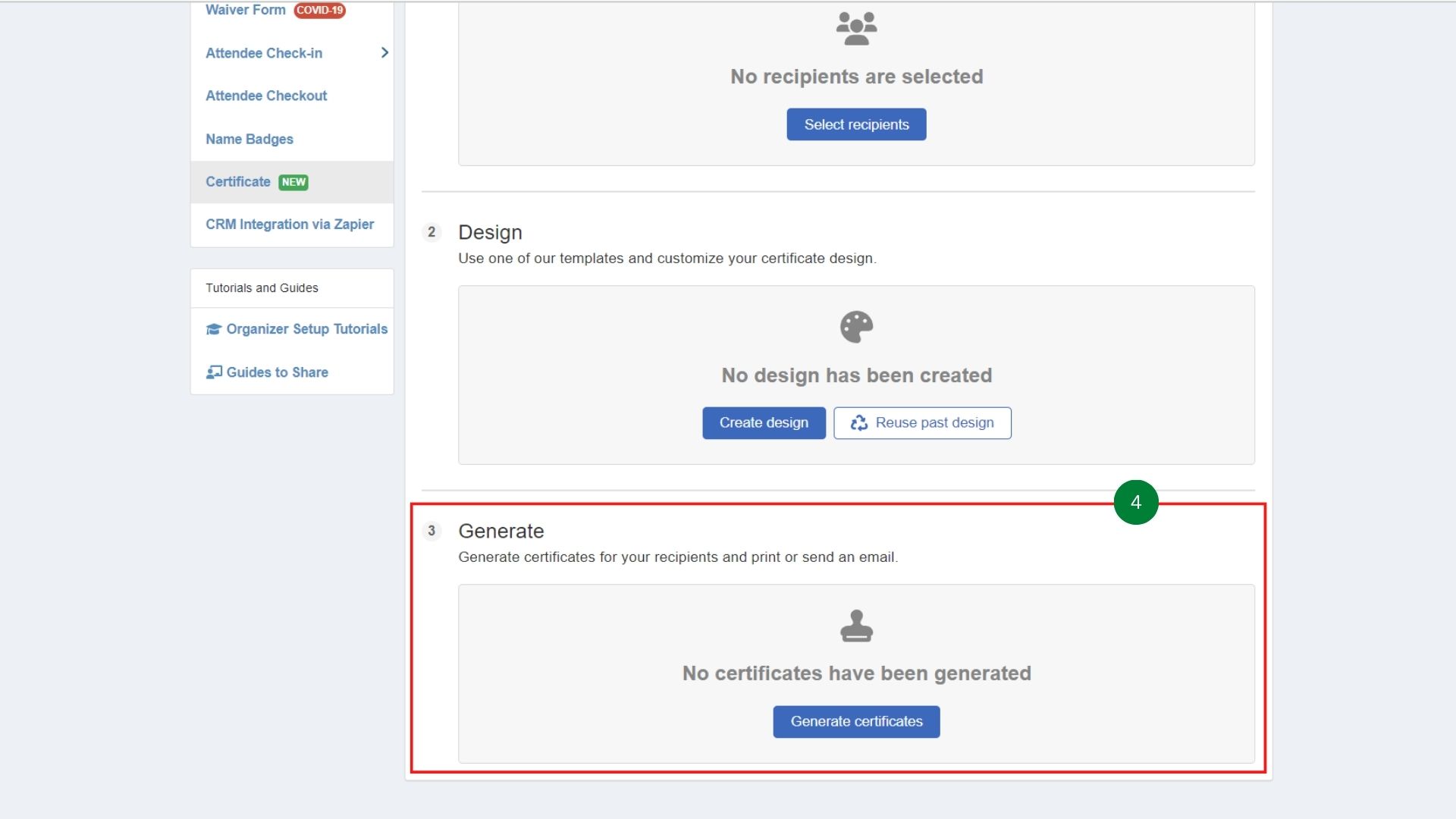Open Waiver Form menu item
This screenshot has width=1456, height=819.
coord(245,10)
